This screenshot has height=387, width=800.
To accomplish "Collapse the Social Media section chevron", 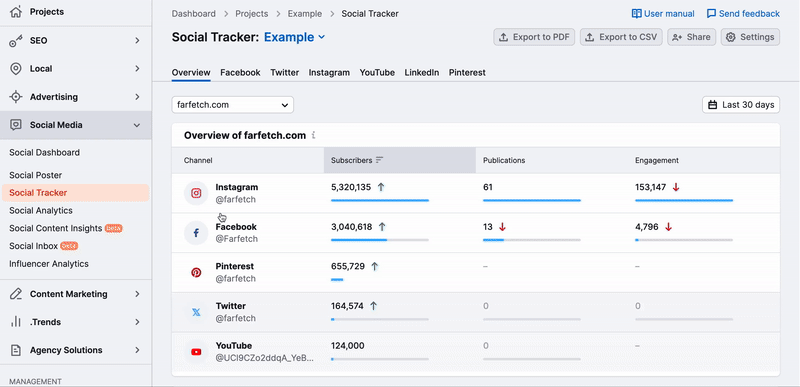I will tap(137, 125).
